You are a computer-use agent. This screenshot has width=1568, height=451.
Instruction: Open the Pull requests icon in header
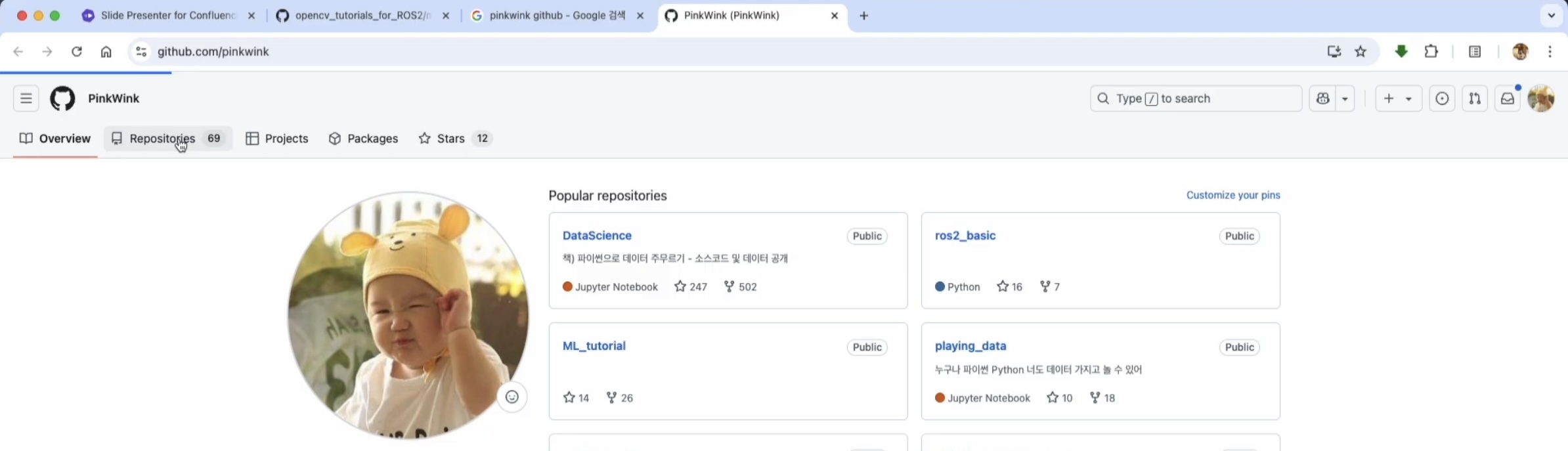click(x=1475, y=98)
